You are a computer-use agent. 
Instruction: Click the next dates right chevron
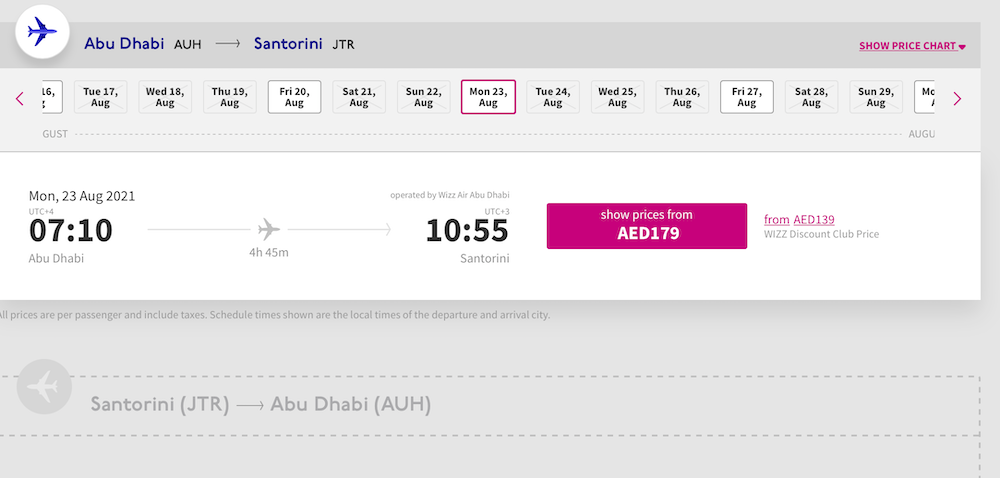(957, 98)
